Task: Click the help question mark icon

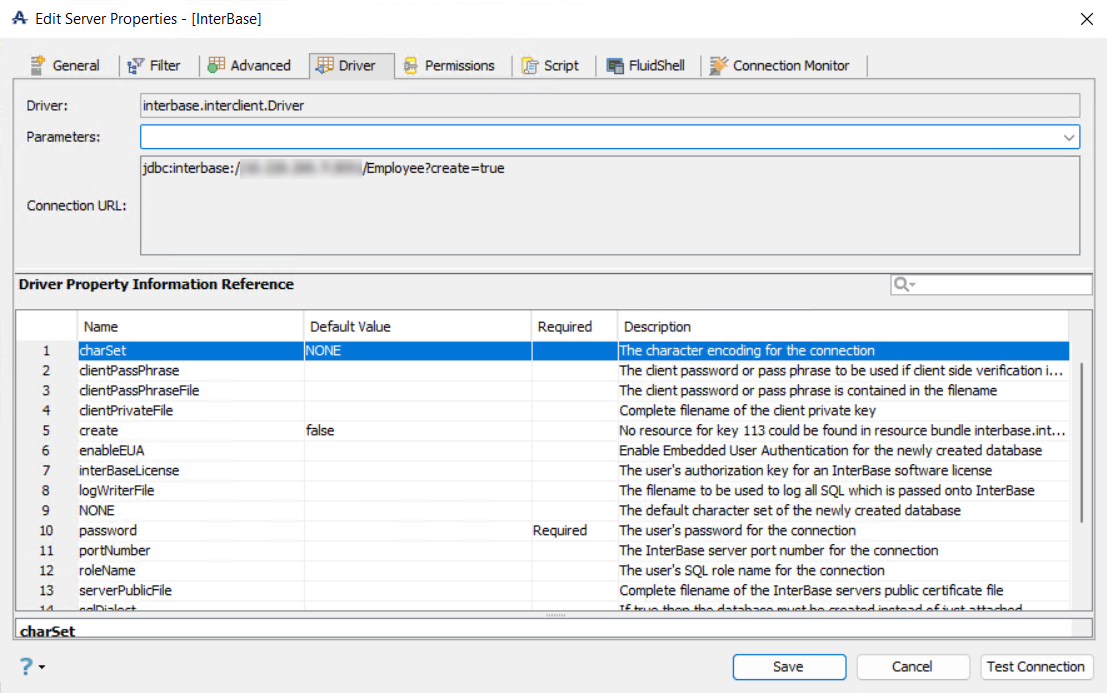Action: click(26, 667)
